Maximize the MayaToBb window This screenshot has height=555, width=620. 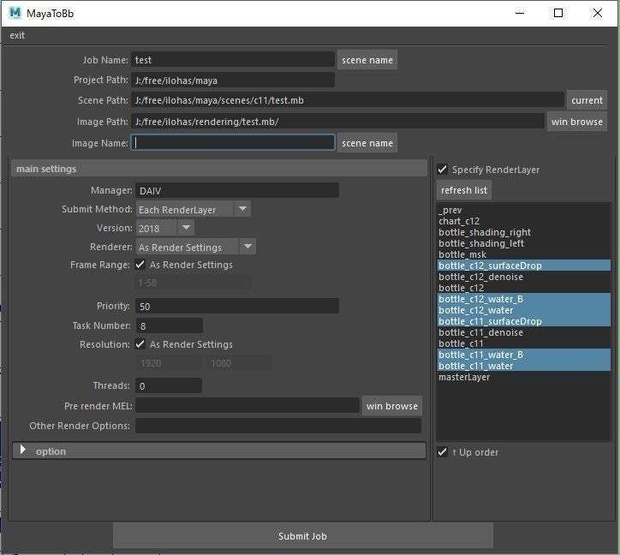click(x=558, y=13)
